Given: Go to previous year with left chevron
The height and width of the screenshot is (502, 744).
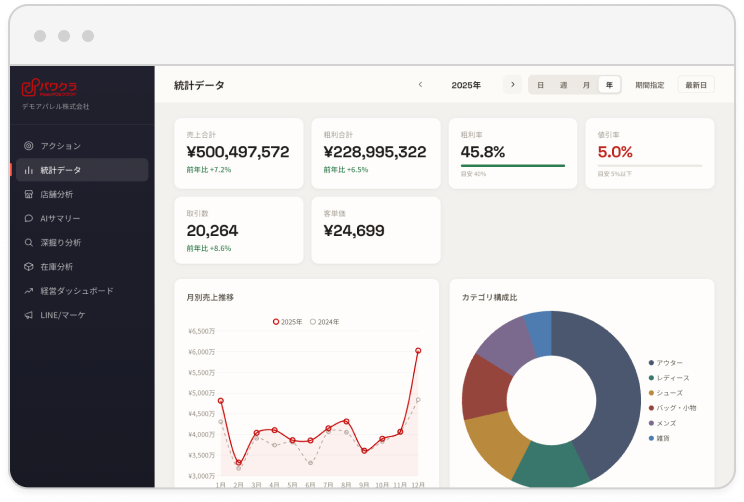Looking at the screenshot, I should (420, 84).
